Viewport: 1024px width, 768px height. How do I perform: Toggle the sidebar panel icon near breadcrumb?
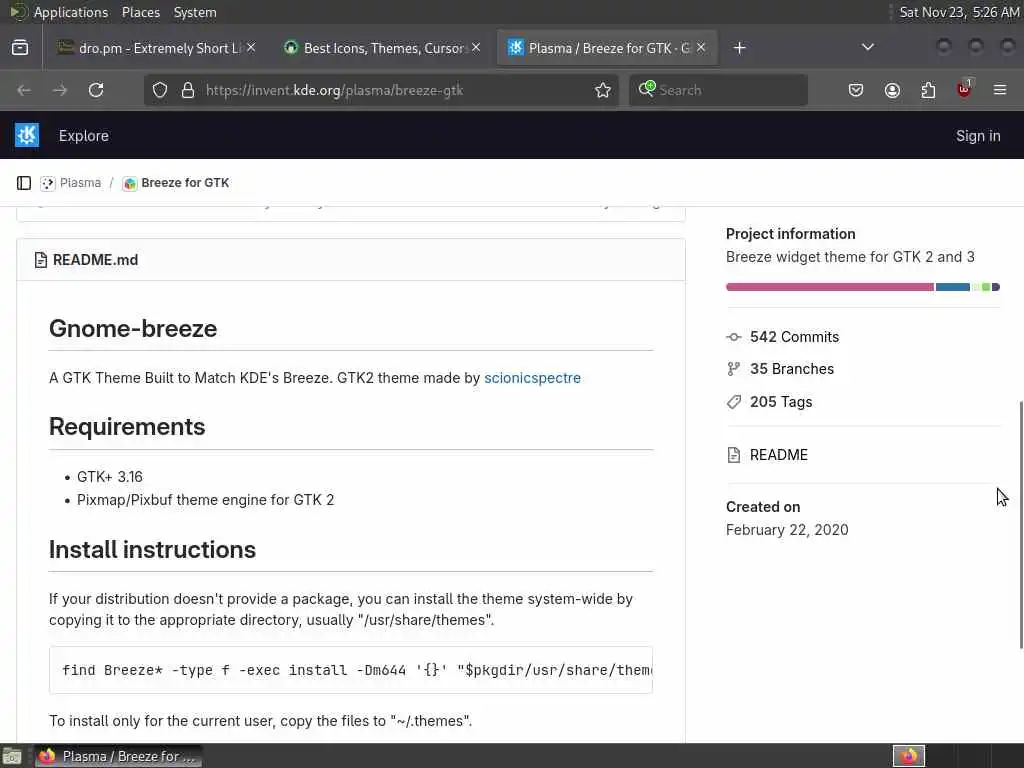tap(24, 183)
